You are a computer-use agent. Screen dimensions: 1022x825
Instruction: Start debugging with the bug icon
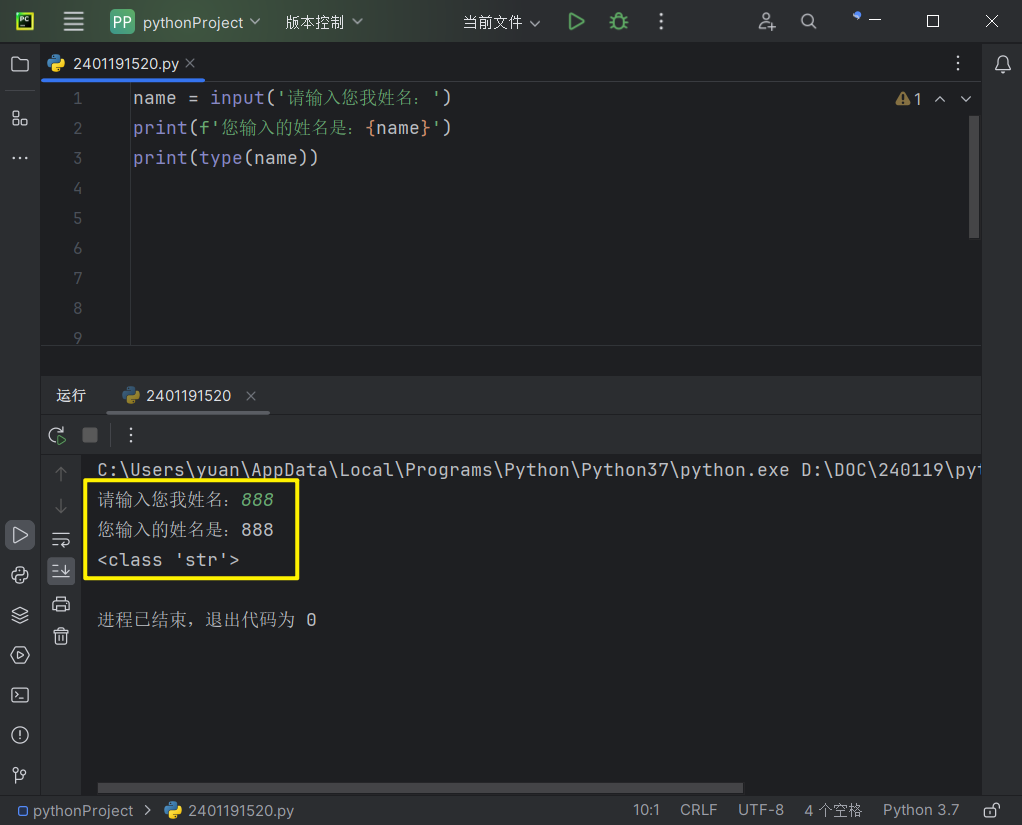point(619,22)
